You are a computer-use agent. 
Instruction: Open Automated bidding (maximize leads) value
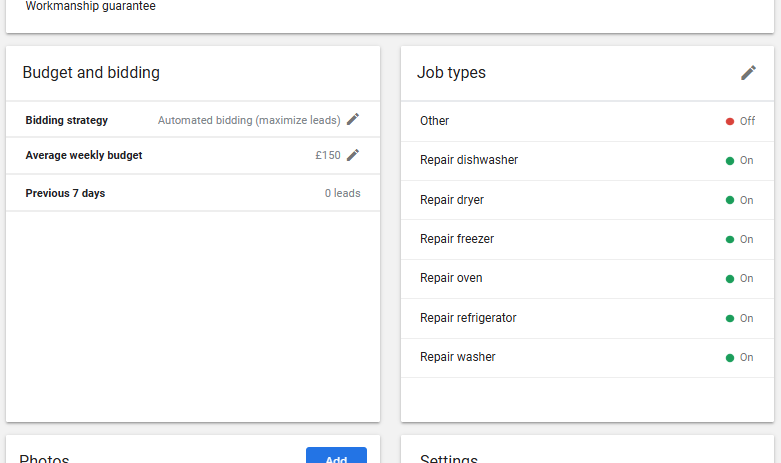248,120
